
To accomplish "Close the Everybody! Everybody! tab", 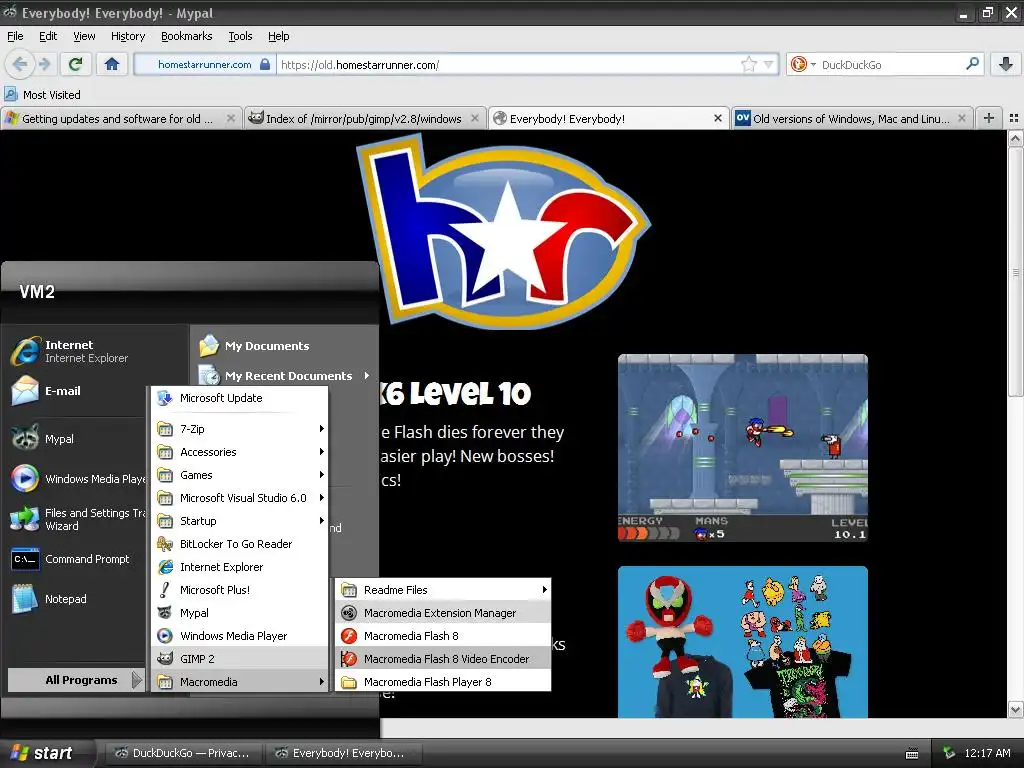I will point(718,118).
